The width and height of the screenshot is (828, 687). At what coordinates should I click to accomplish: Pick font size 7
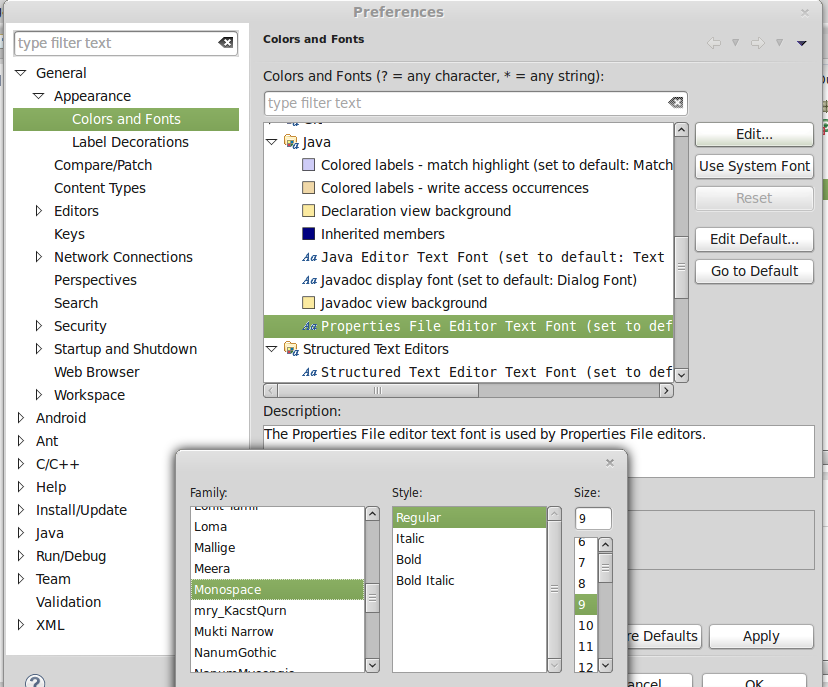tap(586, 563)
